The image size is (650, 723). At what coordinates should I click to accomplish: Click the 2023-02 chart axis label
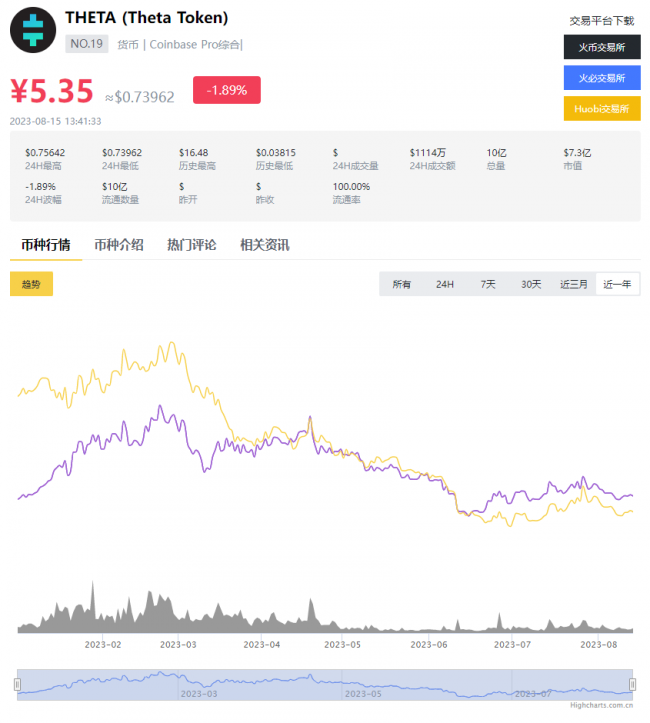(x=103, y=645)
